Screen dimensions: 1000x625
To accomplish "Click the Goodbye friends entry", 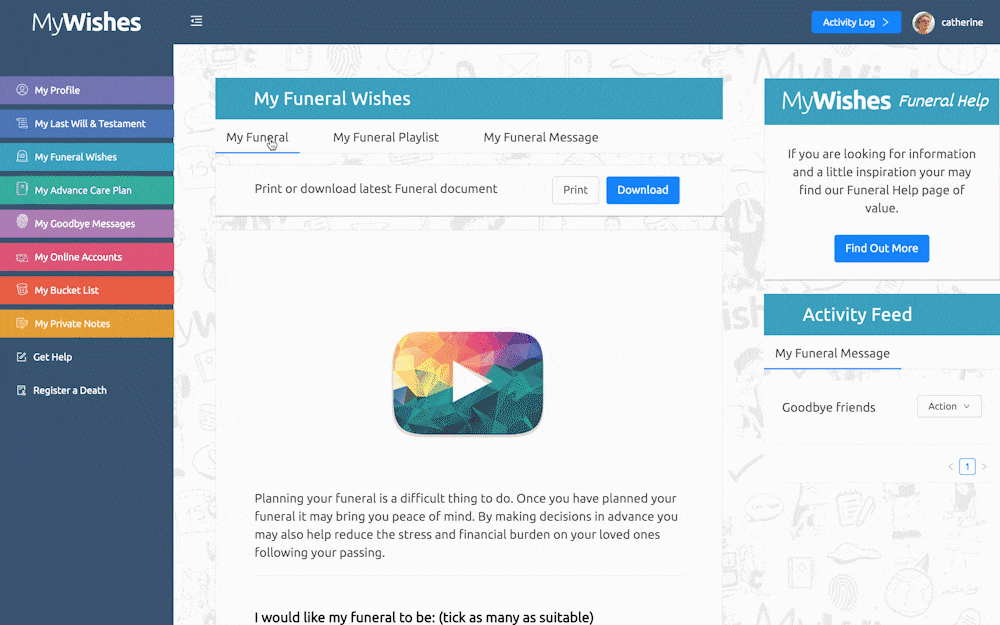I will (x=828, y=408).
